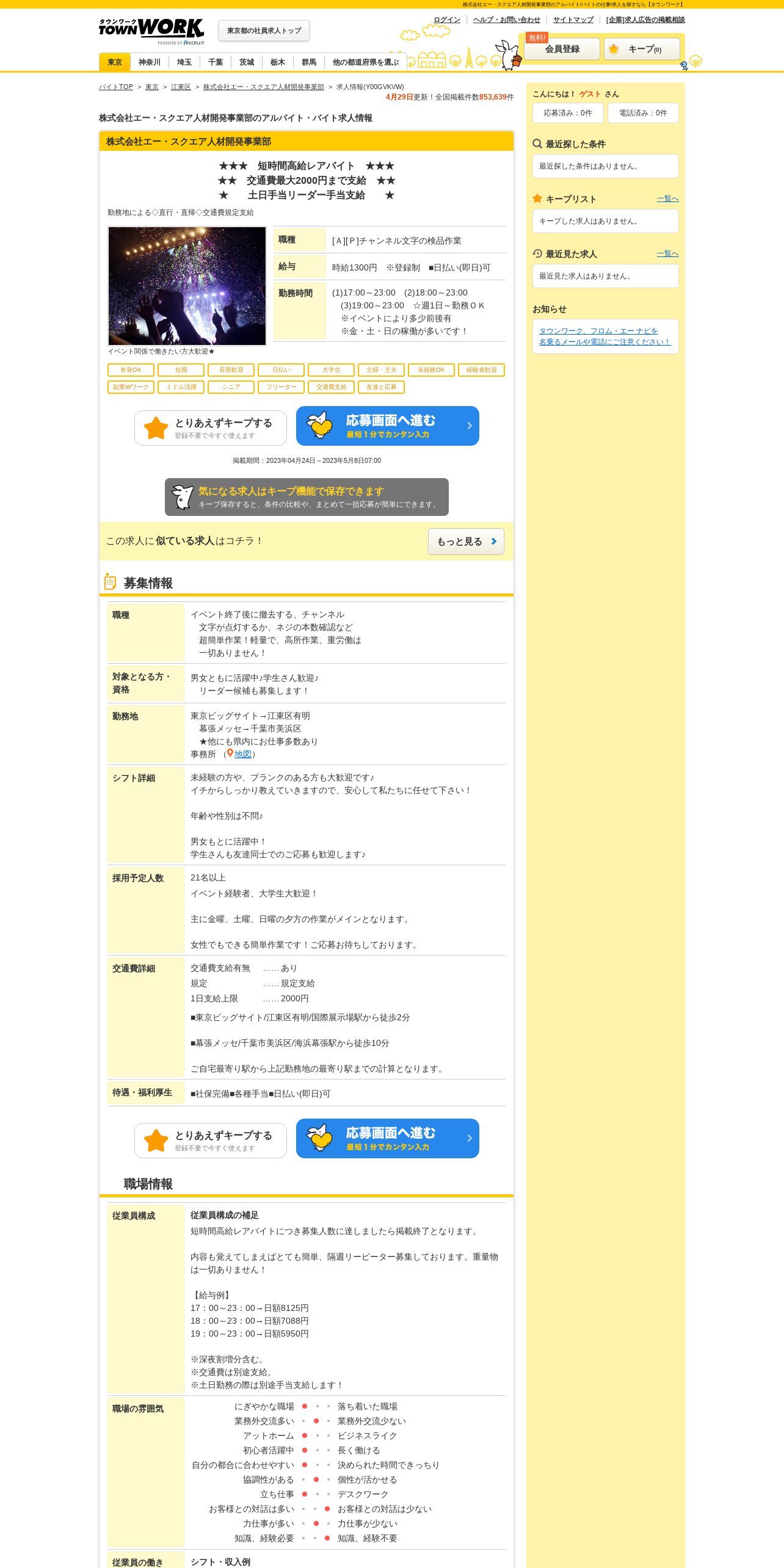The height and width of the screenshot is (1568, 784).
Task: Select the 埼玉 region tab
Action: (184, 62)
